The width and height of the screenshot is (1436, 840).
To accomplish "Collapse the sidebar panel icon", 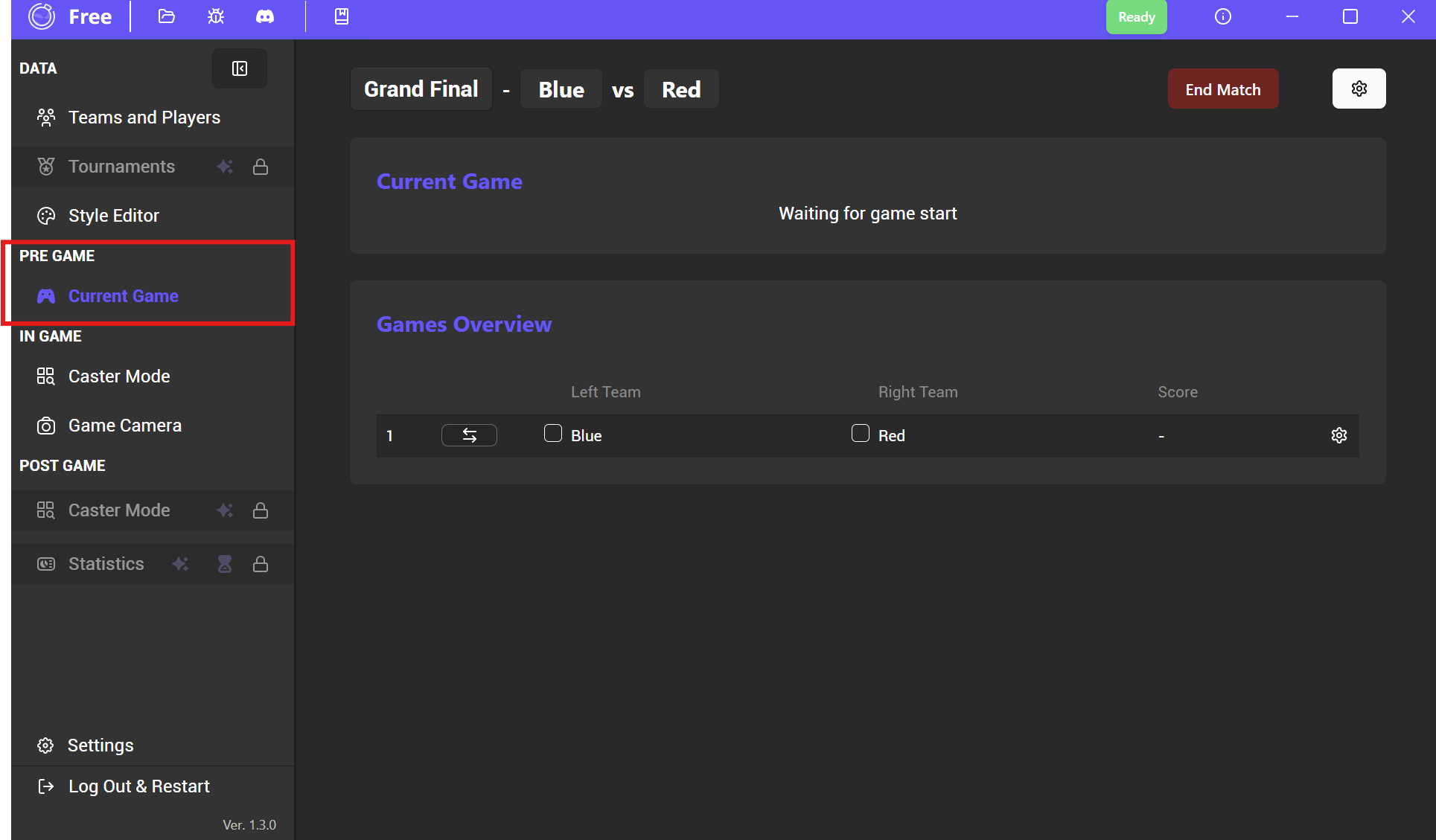I will point(240,68).
